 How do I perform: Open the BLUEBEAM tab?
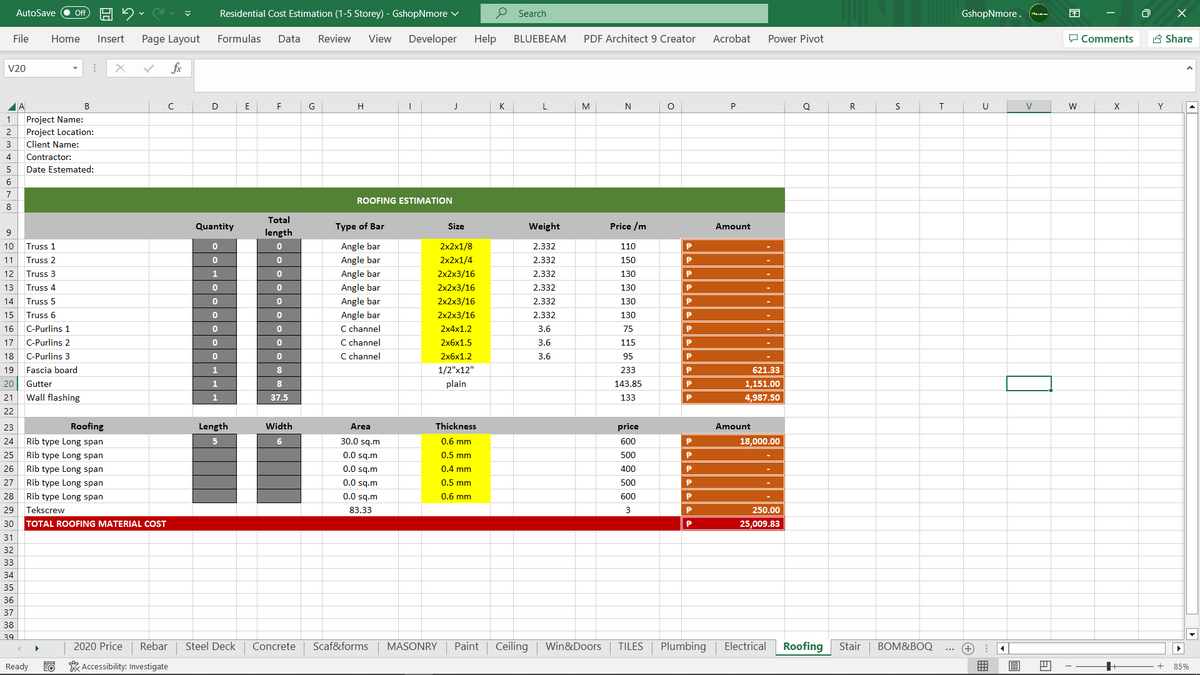pyautogui.click(x=540, y=38)
